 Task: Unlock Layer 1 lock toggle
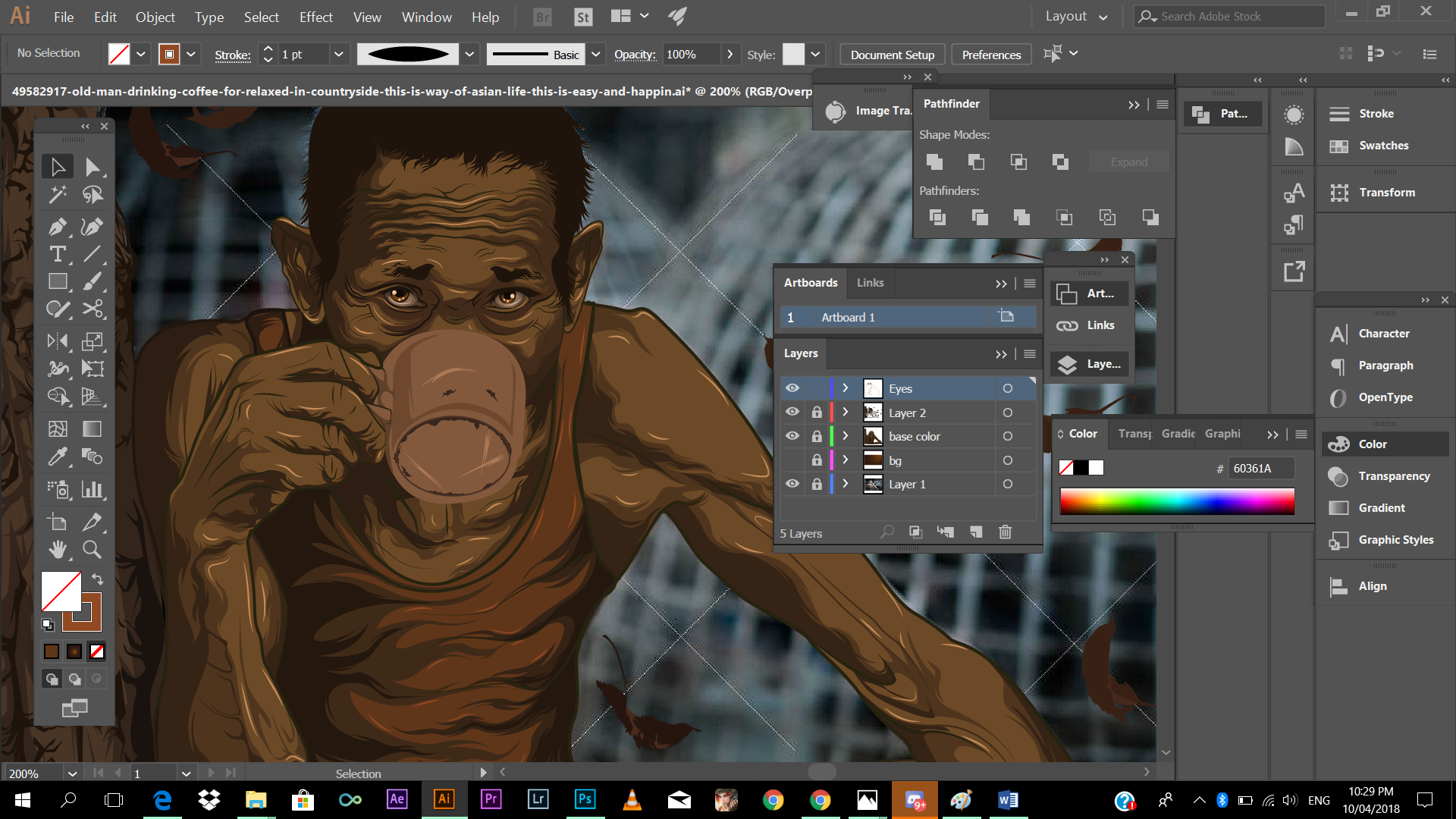tap(817, 484)
